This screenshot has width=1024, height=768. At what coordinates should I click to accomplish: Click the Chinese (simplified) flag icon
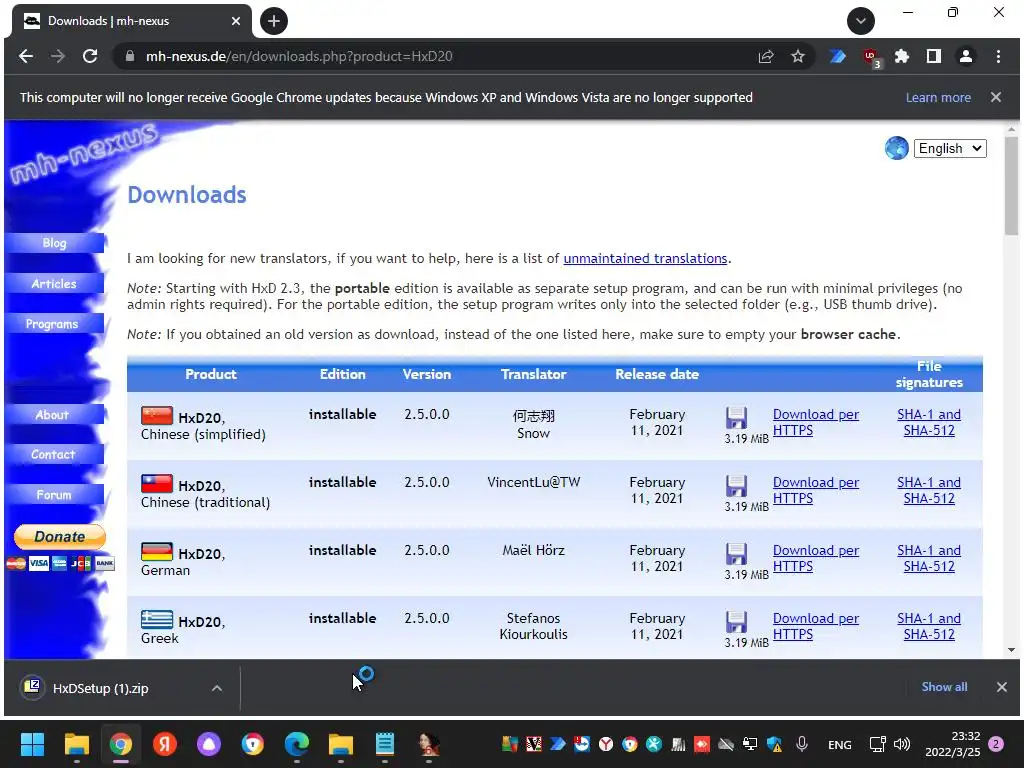click(157, 415)
